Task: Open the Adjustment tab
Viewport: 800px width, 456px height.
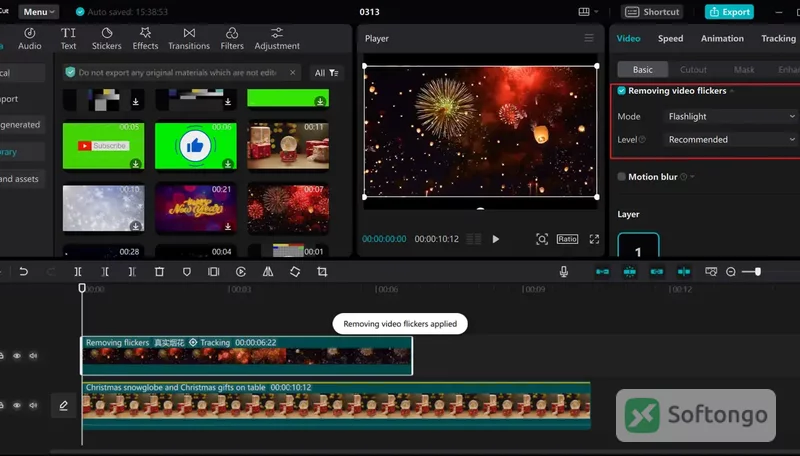Action: [x=277, y=39]
